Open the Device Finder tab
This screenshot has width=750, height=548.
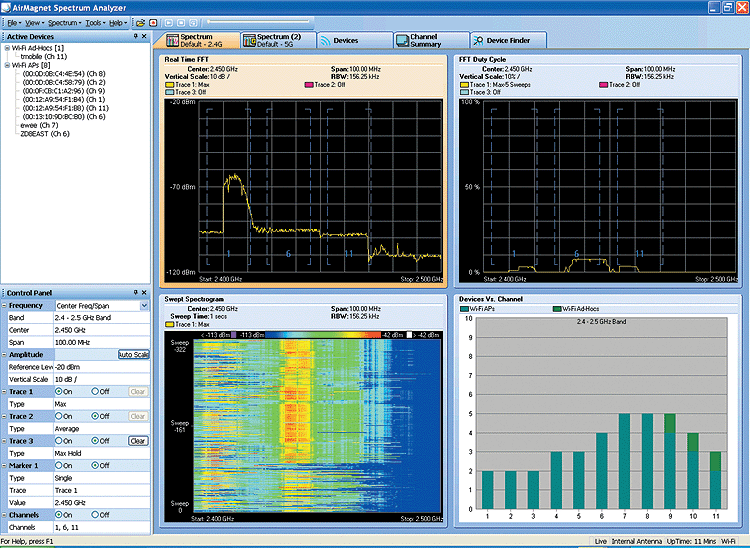pyautogui.click(x=508, y=40)
